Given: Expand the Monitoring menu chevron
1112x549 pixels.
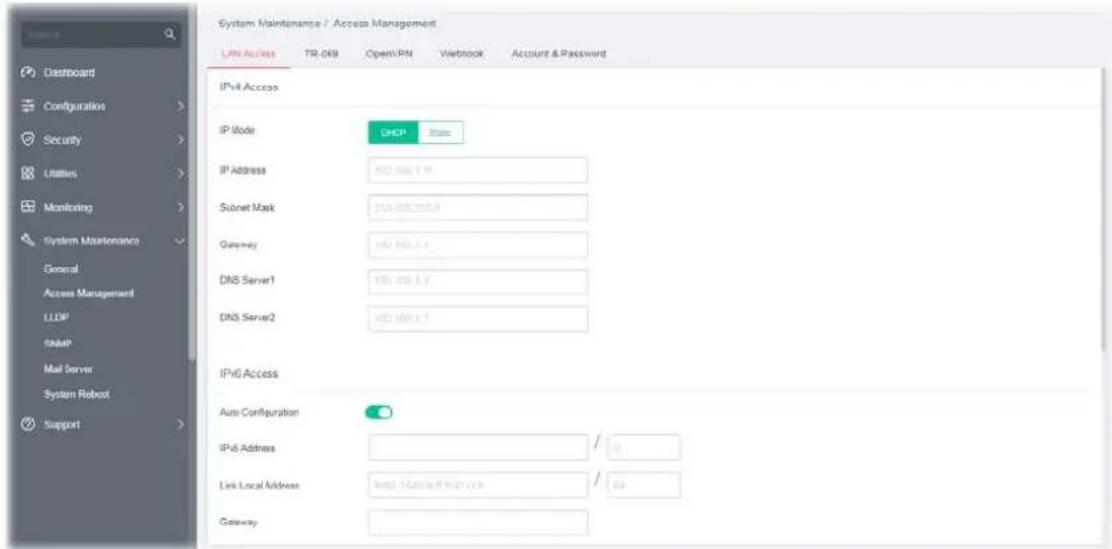Looking at the screenshot, I should 179,208.
